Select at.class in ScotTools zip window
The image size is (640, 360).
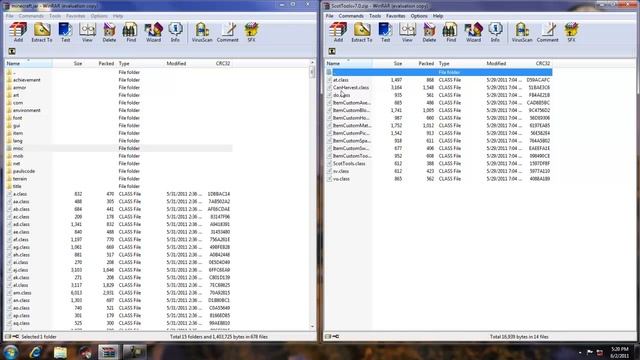coord(340,80)
